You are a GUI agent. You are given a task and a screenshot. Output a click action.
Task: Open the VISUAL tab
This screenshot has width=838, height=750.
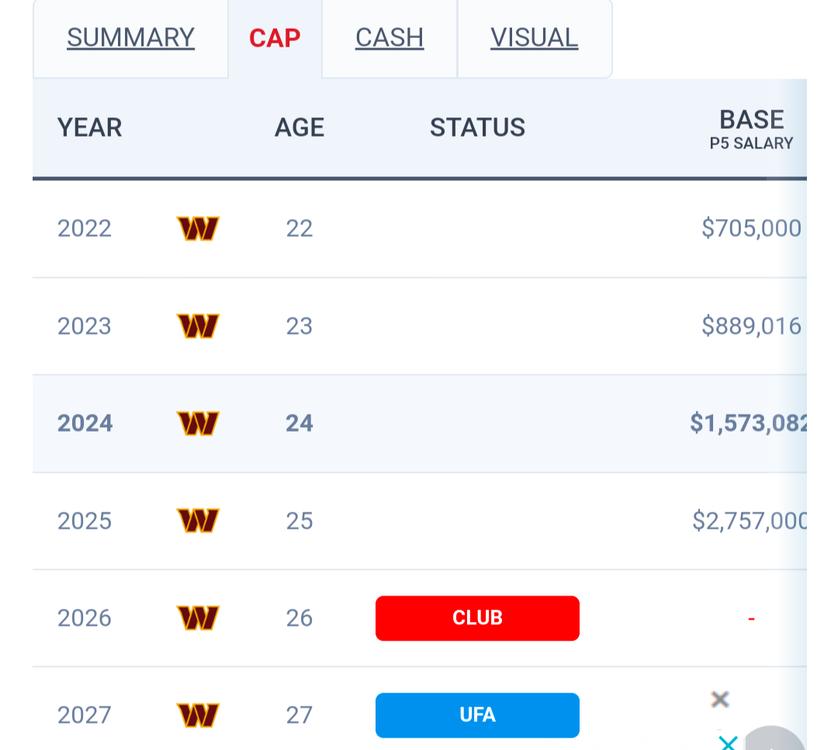534,38
